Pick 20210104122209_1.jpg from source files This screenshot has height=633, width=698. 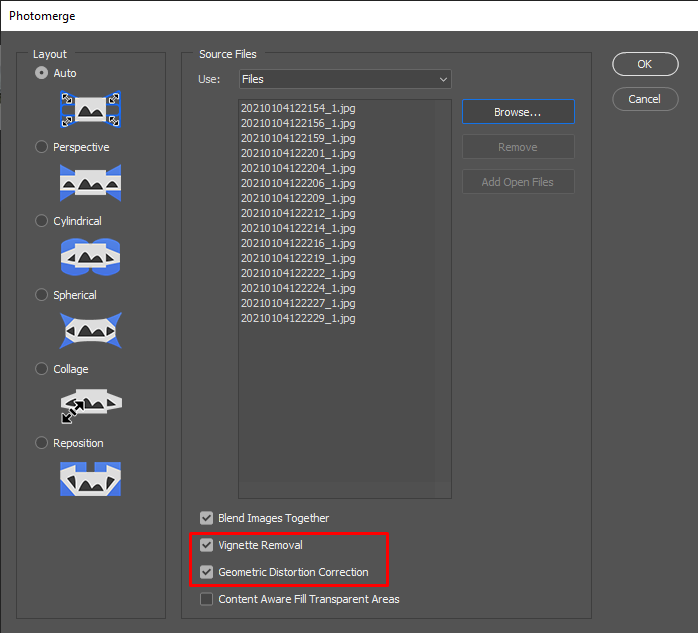[x=298, y=198]
